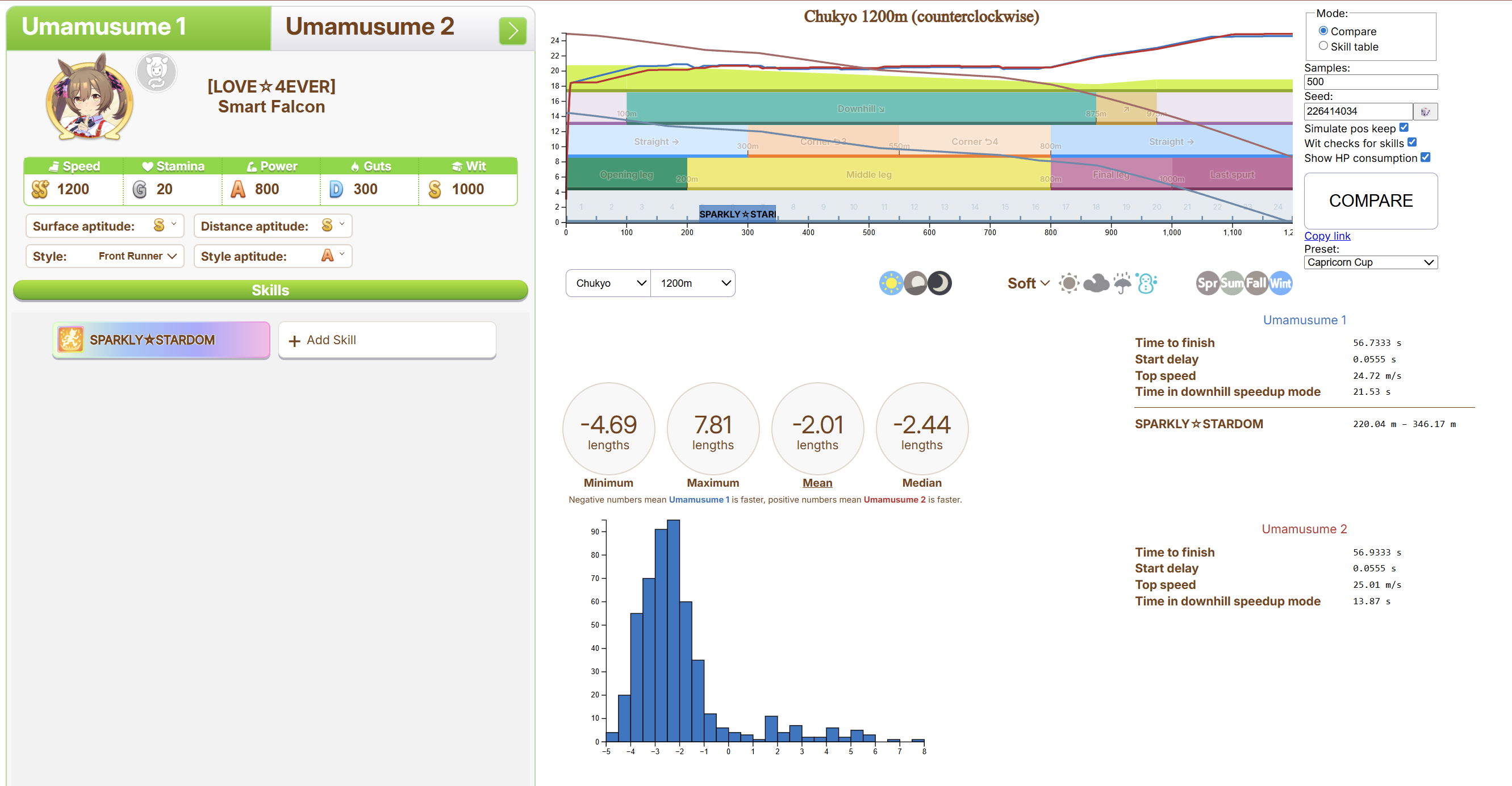This screenshot has height=786, width=1512.
Task: Click the Copy link hyperlink
Action: point(1326,236)
